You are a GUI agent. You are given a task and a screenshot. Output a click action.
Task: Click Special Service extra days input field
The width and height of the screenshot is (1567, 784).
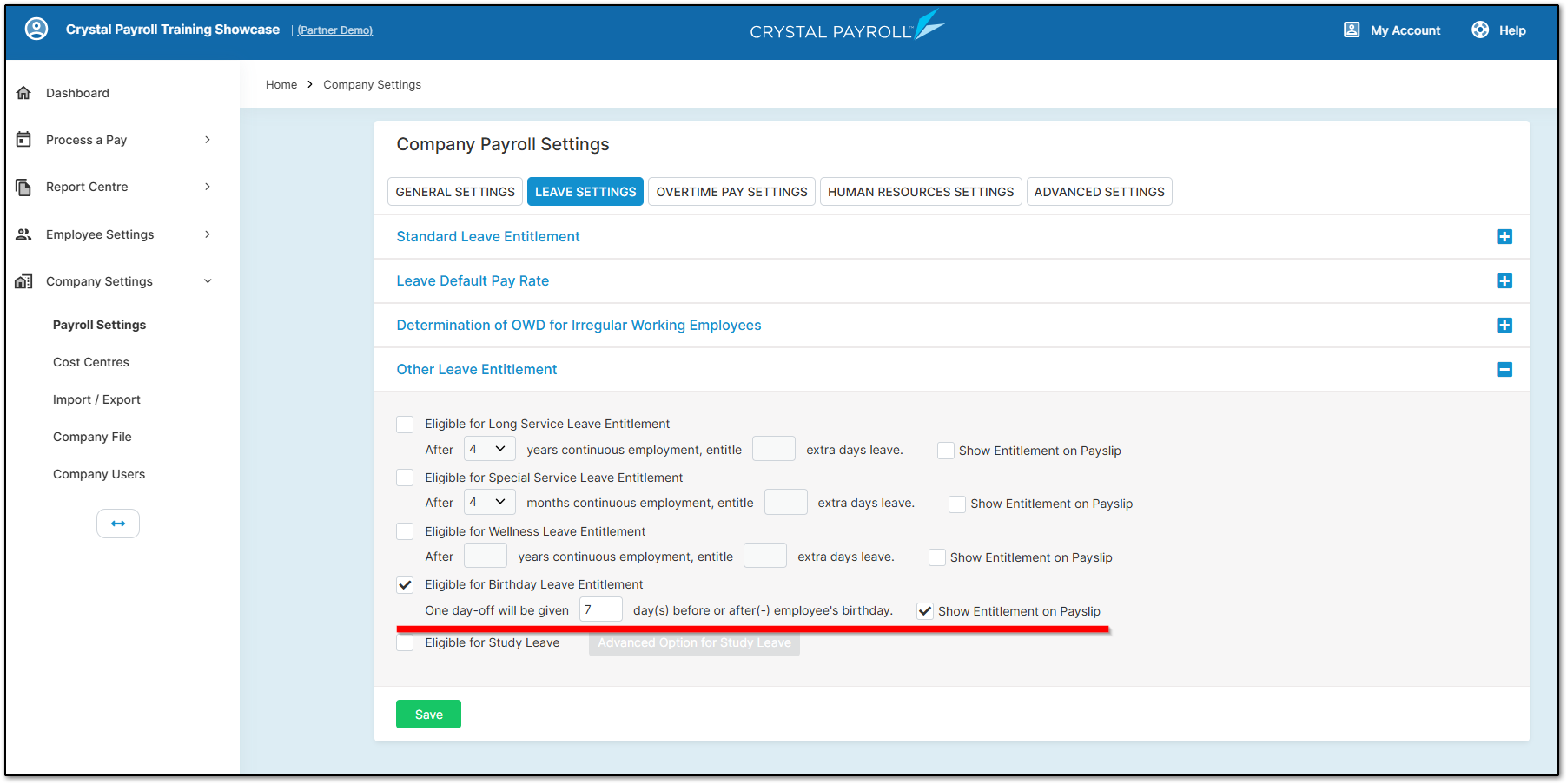786,502
